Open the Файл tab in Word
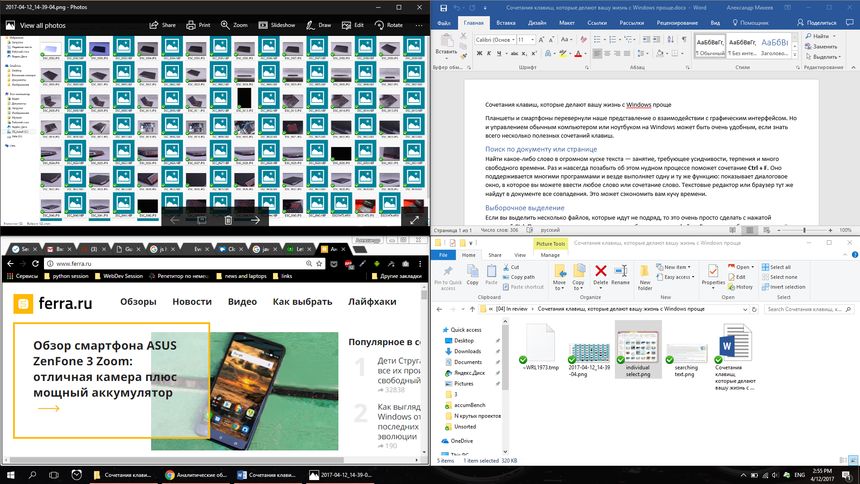The width and height of the screenshot is (860, 484). click(x=444, y=23)
